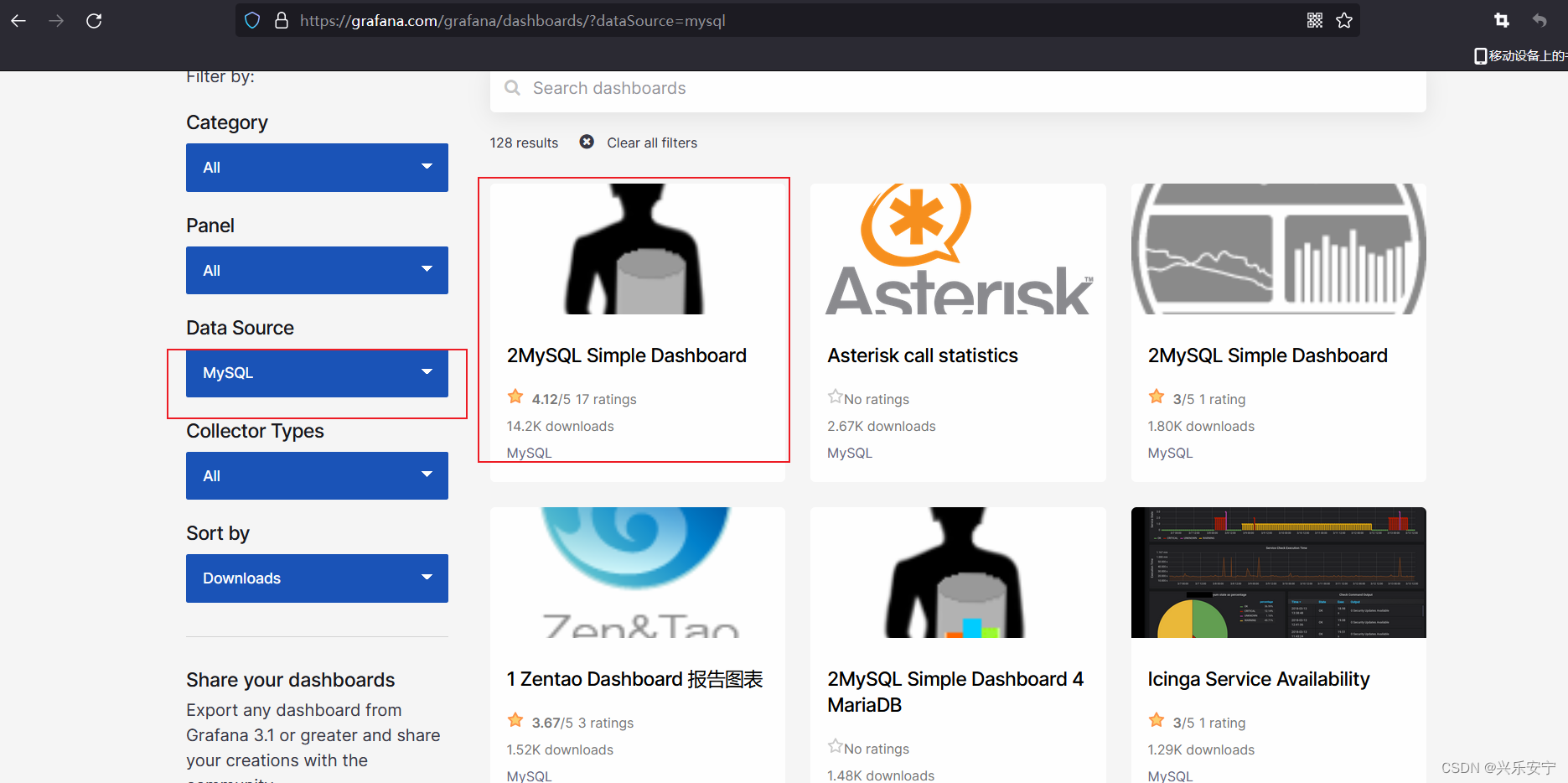
Task: Reload the page with refresh icon
Action: (x=94, y=21)
